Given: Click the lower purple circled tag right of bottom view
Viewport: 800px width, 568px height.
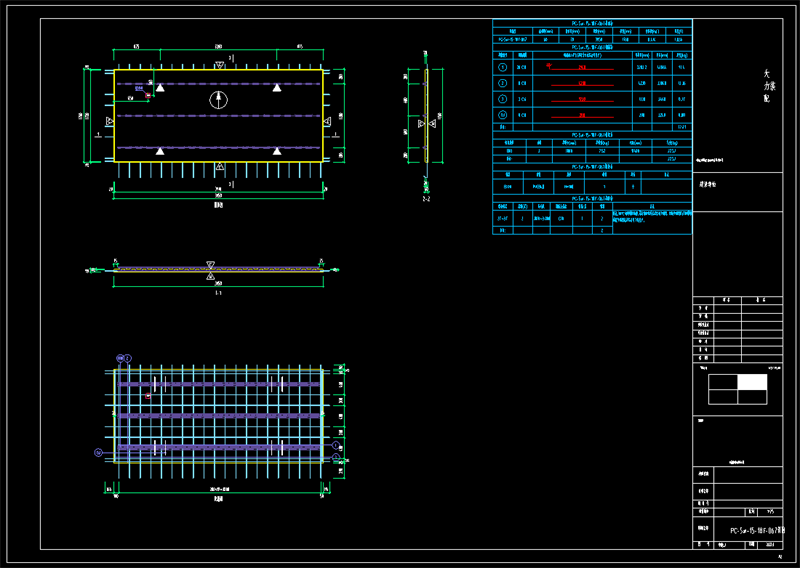Looking at the screenshot, I should (x=336, y=457).
